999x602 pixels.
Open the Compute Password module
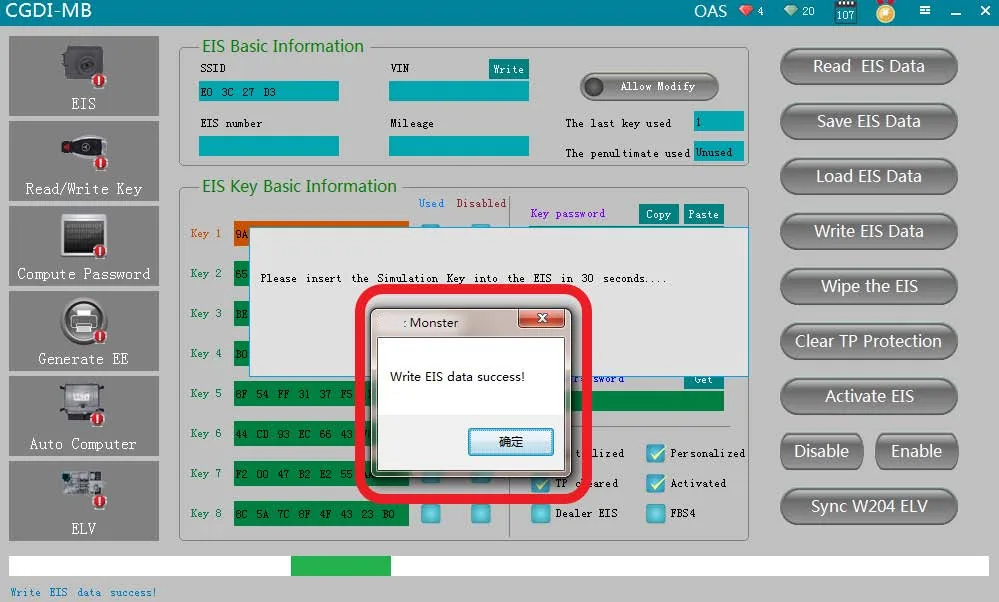(x=83, y=246)
